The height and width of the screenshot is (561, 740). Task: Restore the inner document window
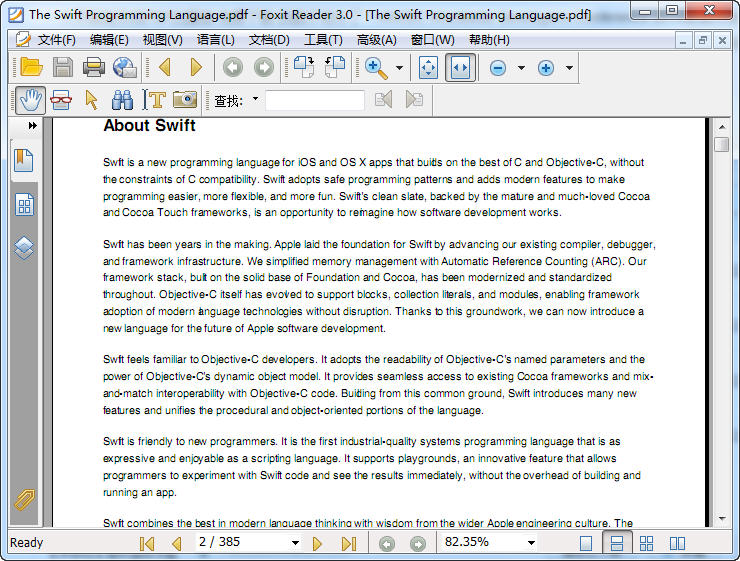tap(702, 41)
